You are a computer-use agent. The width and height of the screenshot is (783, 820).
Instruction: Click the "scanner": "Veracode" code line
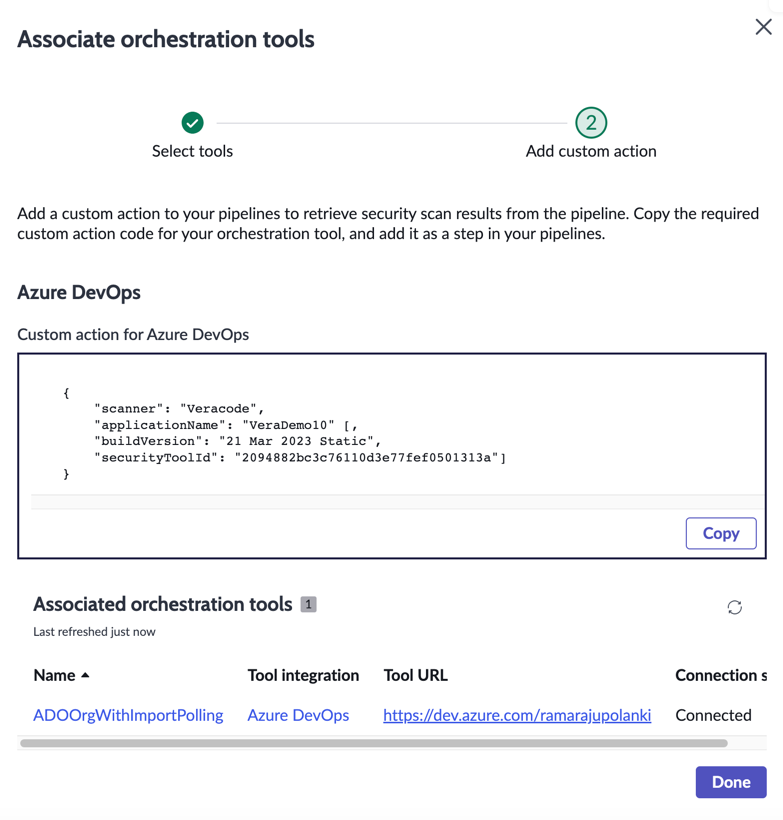click(179, 408)
